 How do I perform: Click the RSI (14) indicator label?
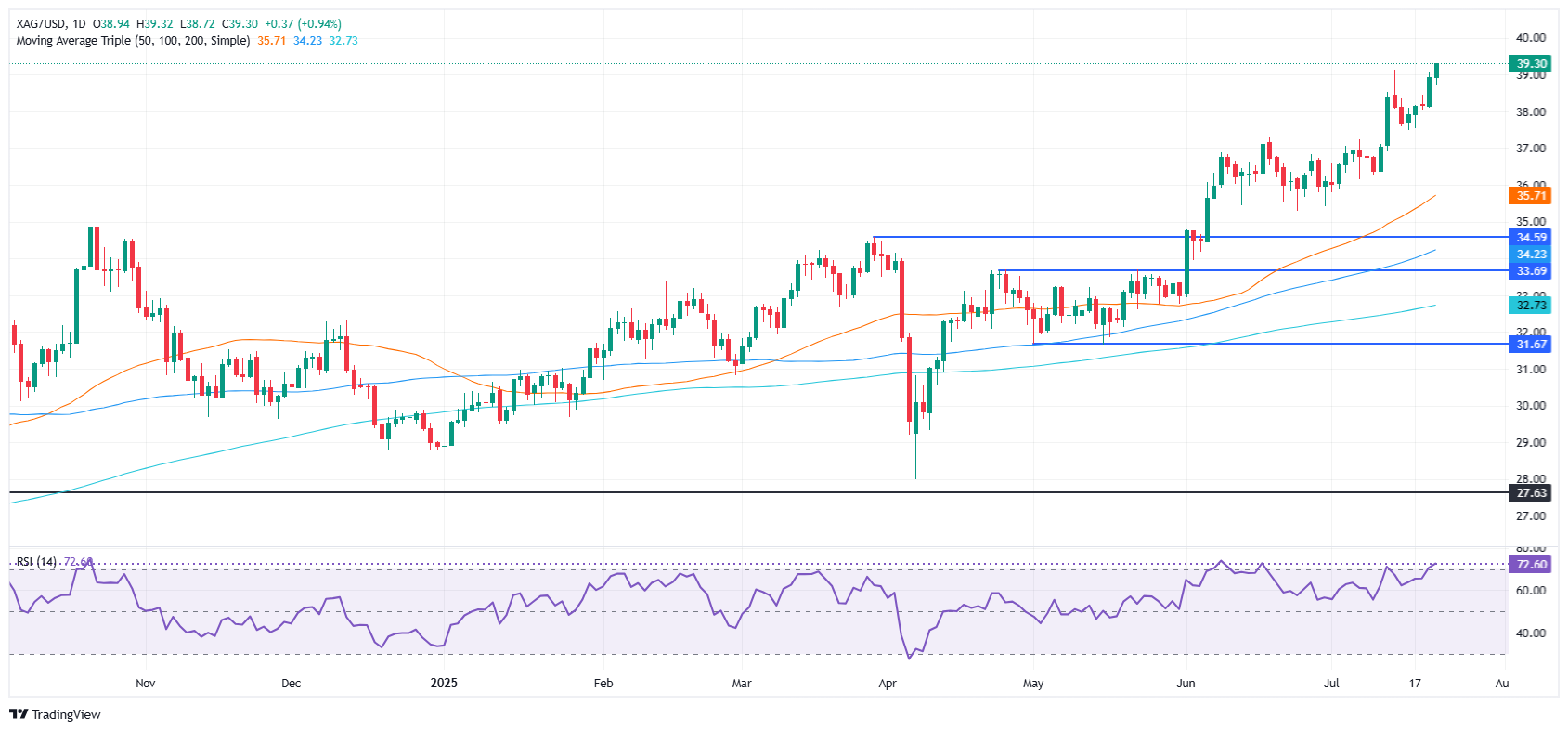[x=36, y=562]
